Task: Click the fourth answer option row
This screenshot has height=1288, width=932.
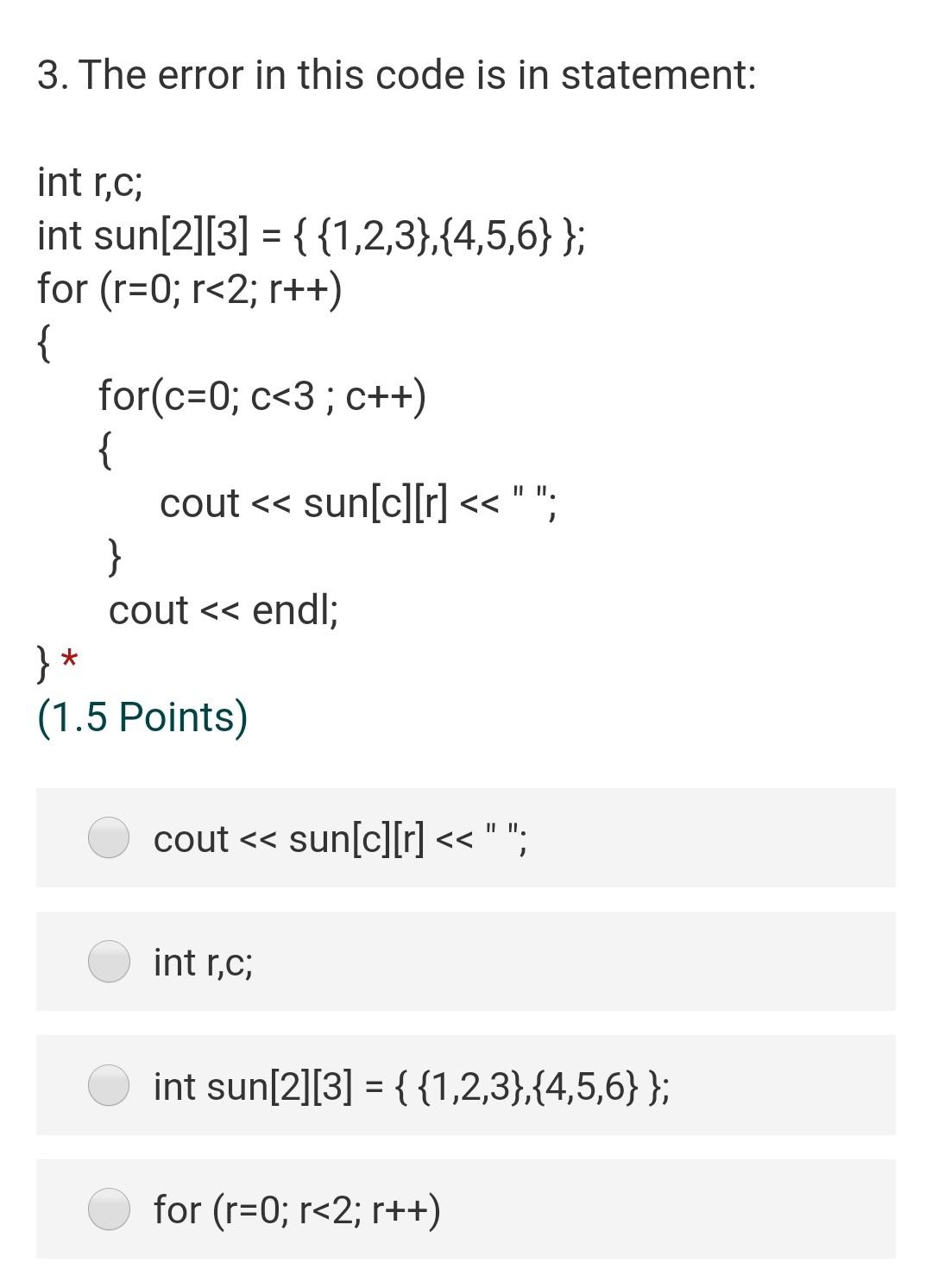Action: 466,1210
